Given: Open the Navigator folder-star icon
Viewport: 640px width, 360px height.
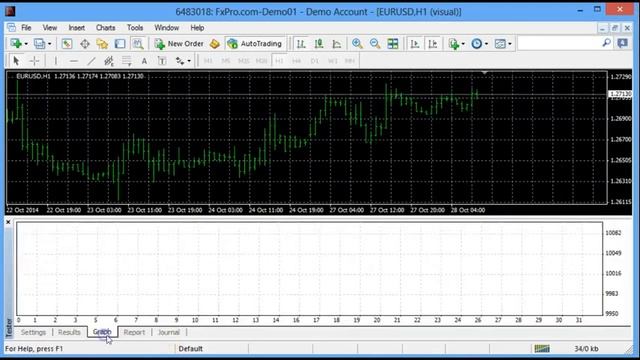Looking at the screenshot, I should pos(102,44).
